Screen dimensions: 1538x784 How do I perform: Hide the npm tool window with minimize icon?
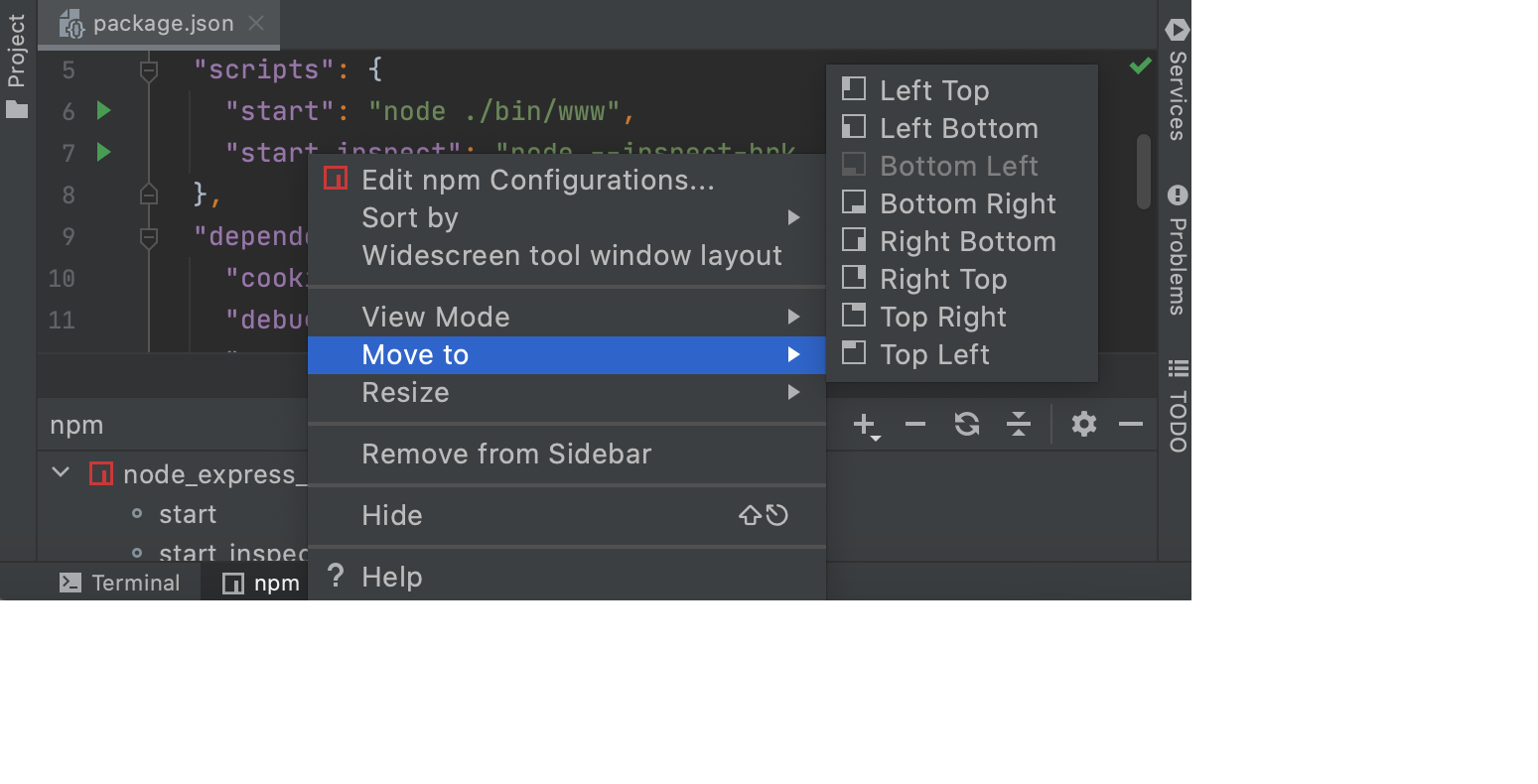click(1131, 425)
